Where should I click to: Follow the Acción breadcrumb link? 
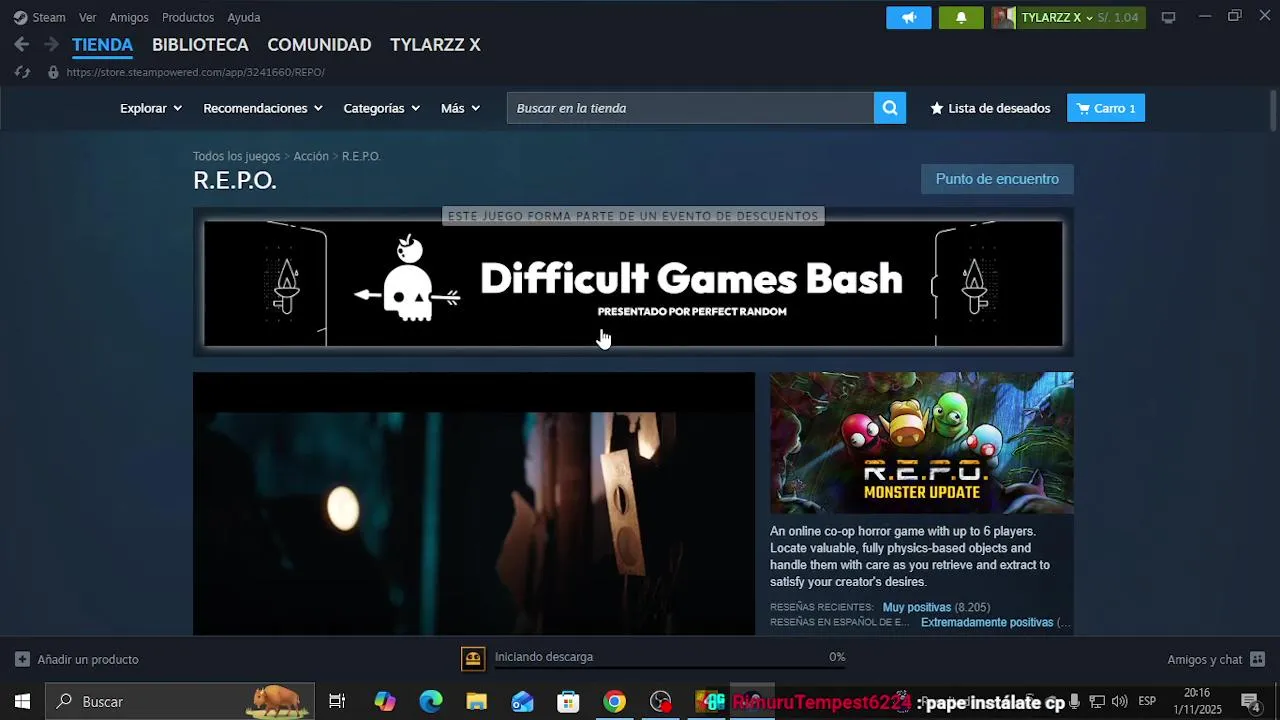click(x=311, y=156)
